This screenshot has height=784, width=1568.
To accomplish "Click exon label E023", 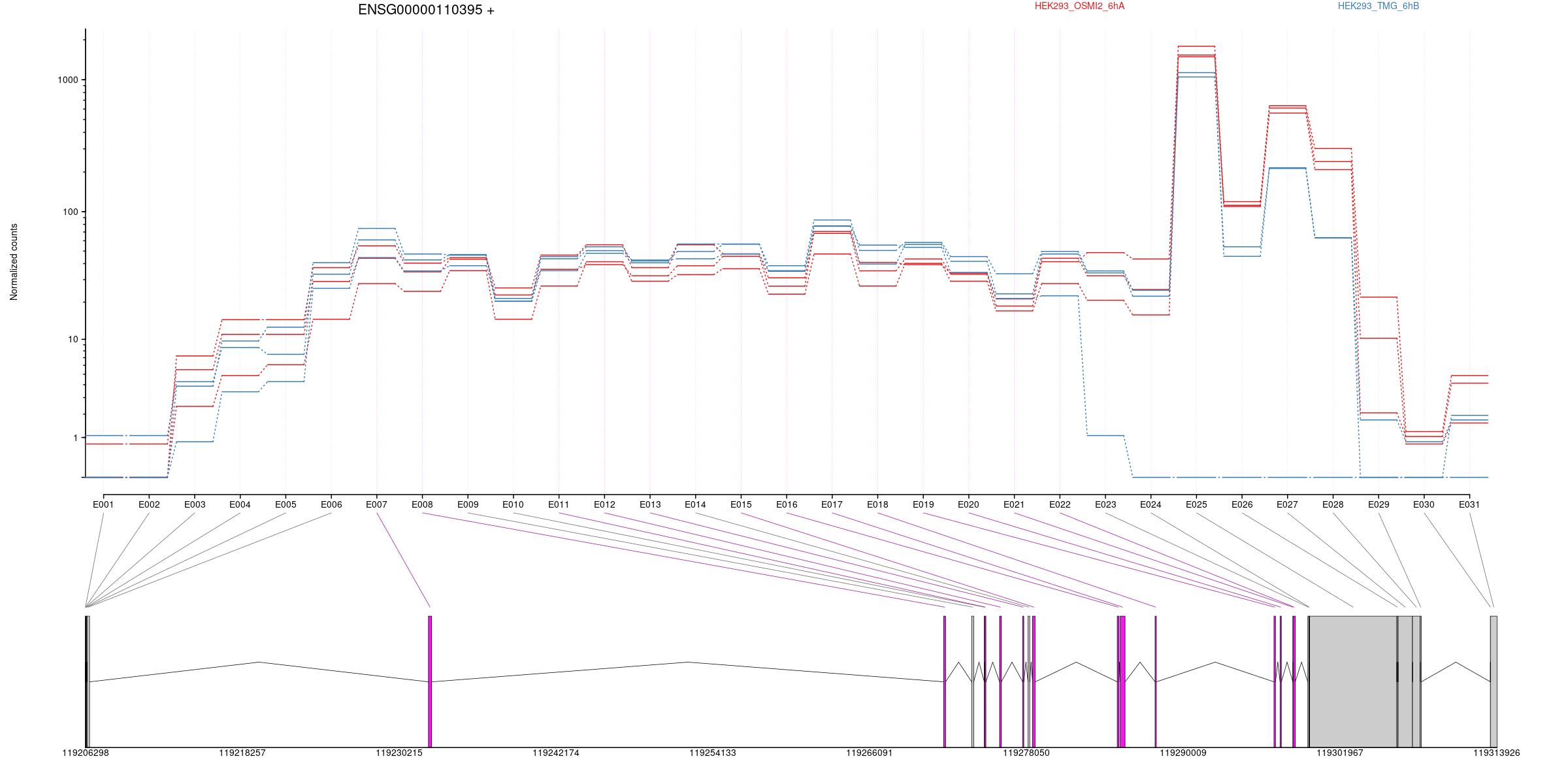I will tap(1105, 504).
